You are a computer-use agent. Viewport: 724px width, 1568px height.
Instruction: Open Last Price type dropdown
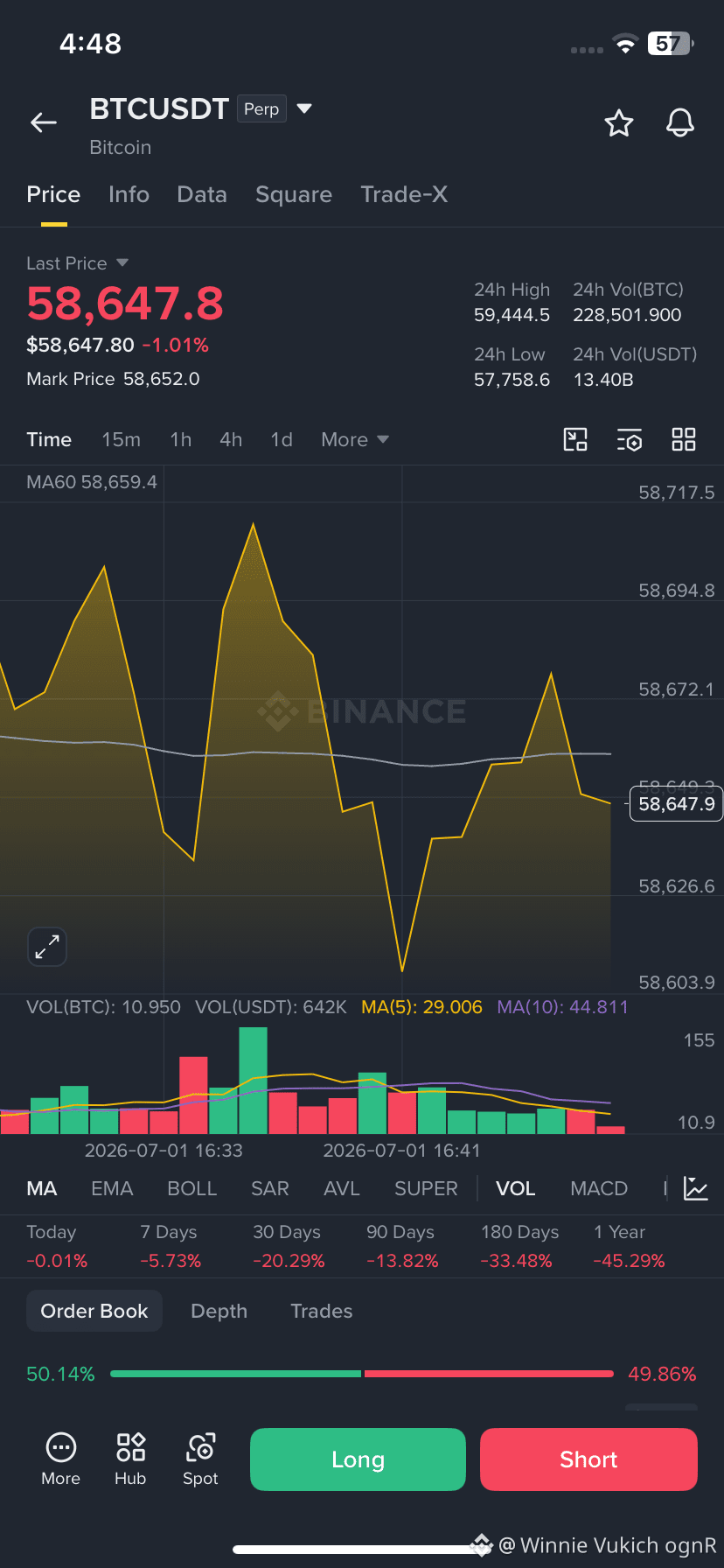(78, 263)
